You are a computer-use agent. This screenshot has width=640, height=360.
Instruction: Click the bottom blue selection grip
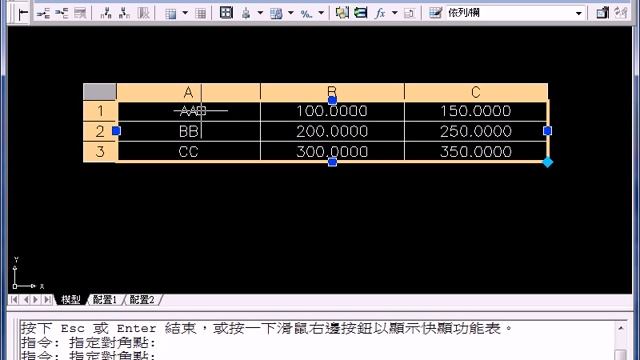point(332,162)
